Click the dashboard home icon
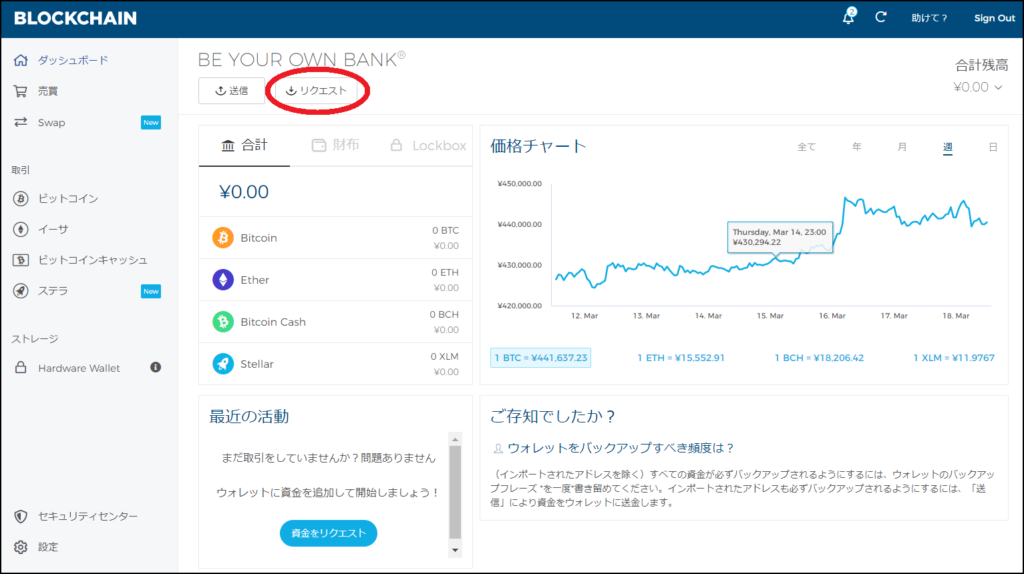The width and height of the screenshot is (1024, 574). pos(21,60)
